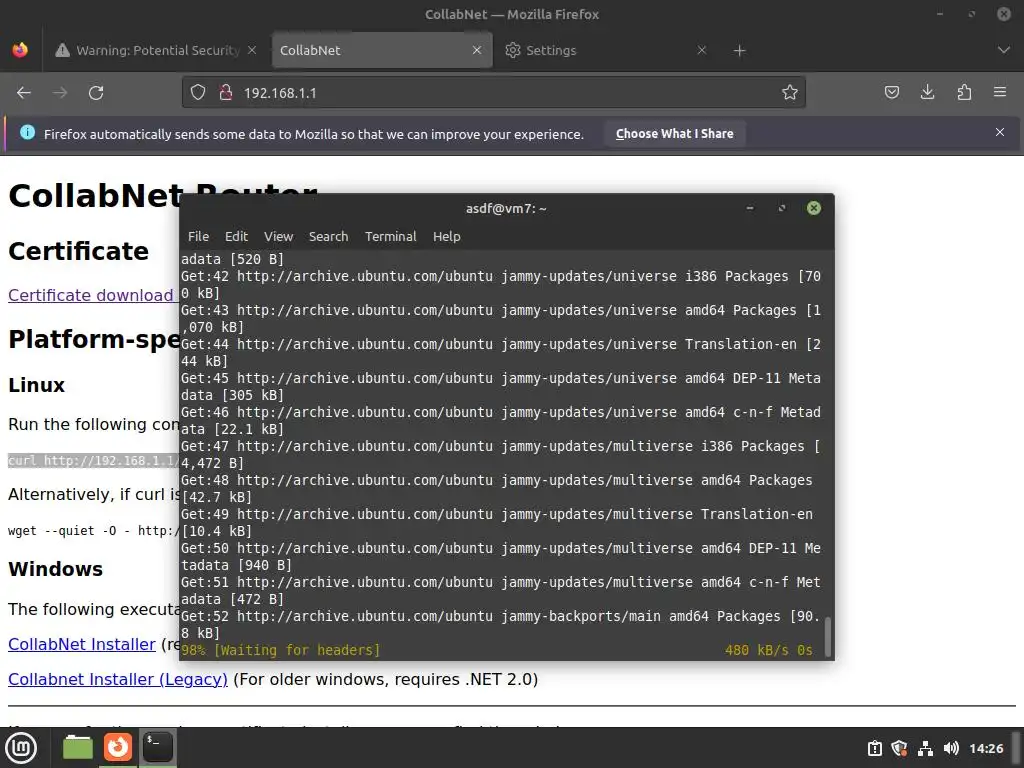Click the highlighted curl command text
Viewport: 1024px width, 768px height.
pyautogui.click(x=93, y=461)
